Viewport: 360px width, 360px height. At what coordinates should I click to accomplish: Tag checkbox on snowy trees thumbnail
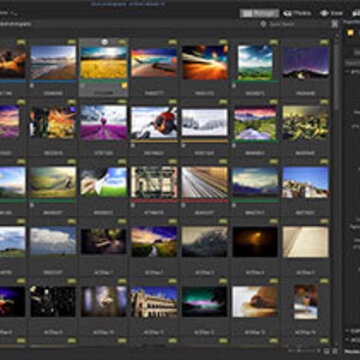click(x=184, y=145)
